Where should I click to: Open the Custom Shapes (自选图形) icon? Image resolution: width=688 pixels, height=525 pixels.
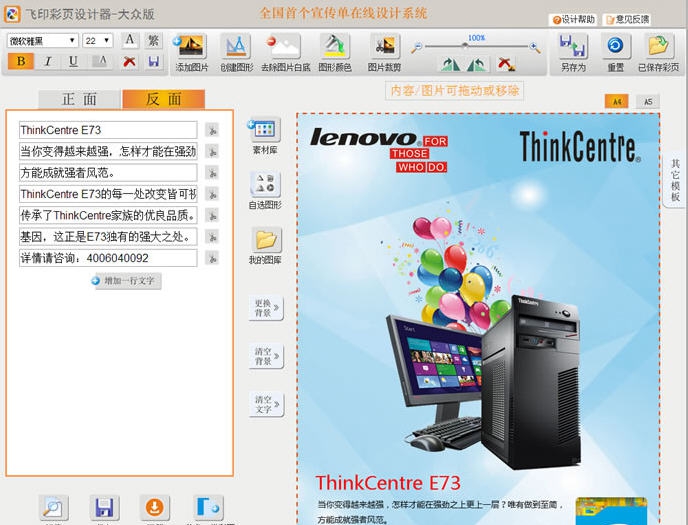pos(265,184)
